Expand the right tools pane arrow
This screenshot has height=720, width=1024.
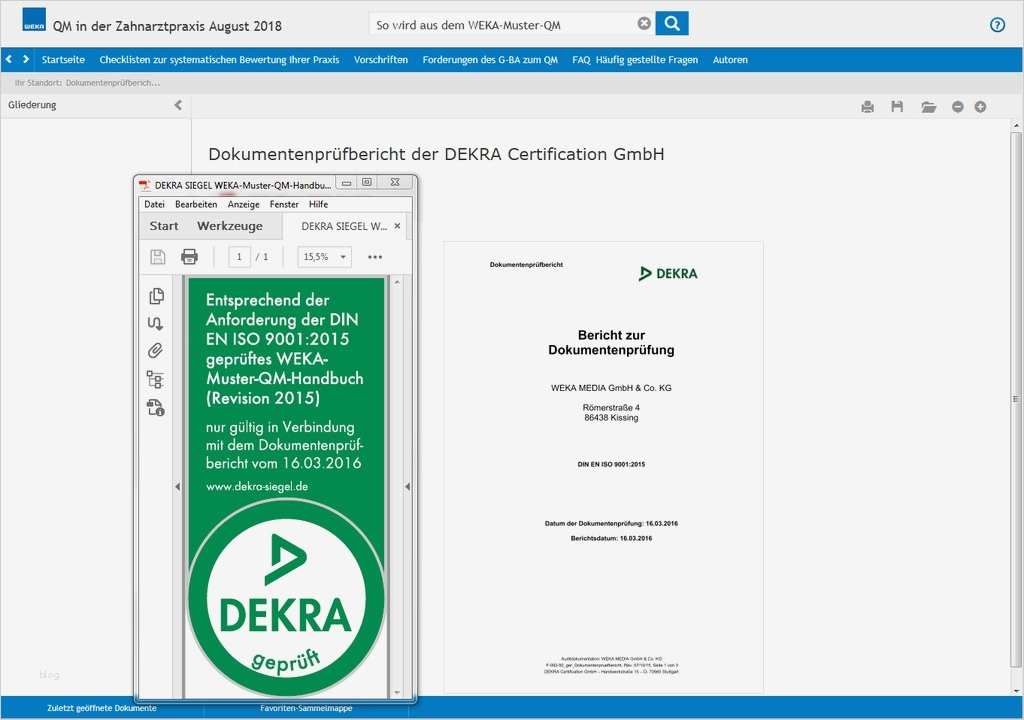coord(408,487)
